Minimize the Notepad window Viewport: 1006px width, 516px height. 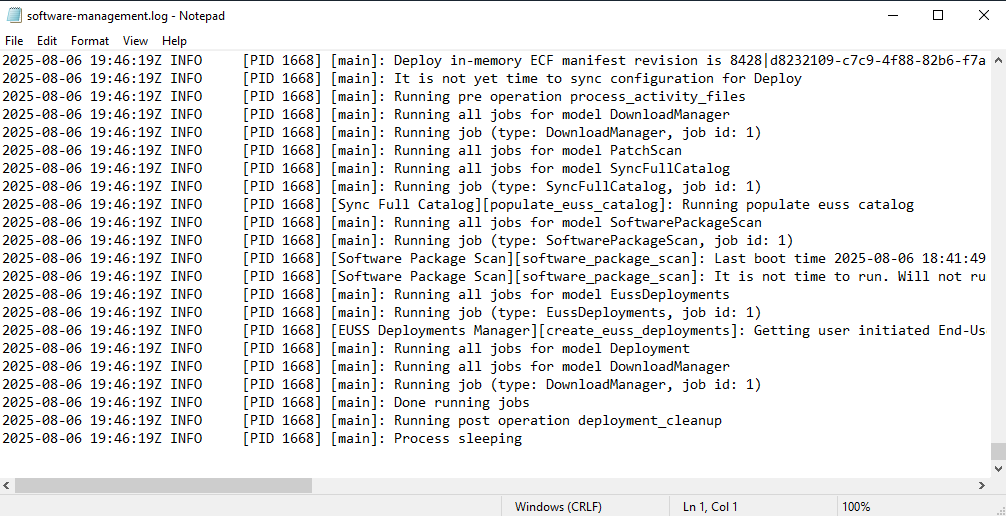pos(892,15)
